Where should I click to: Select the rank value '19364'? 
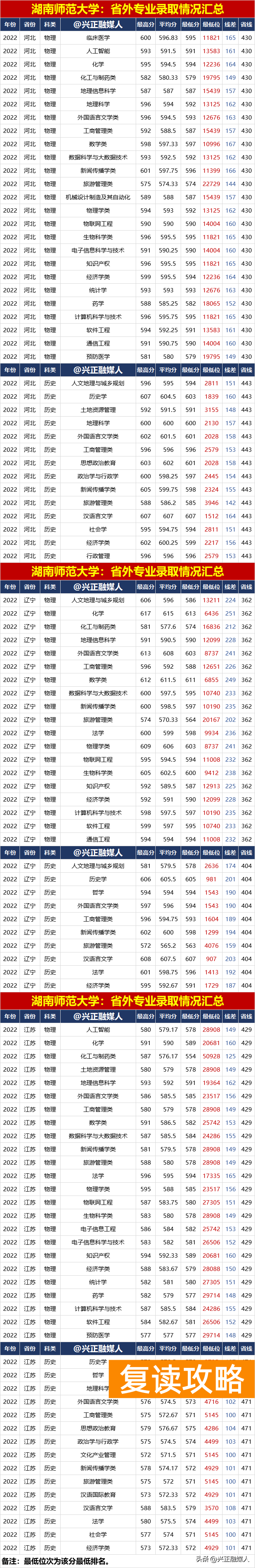[211, 1083]
